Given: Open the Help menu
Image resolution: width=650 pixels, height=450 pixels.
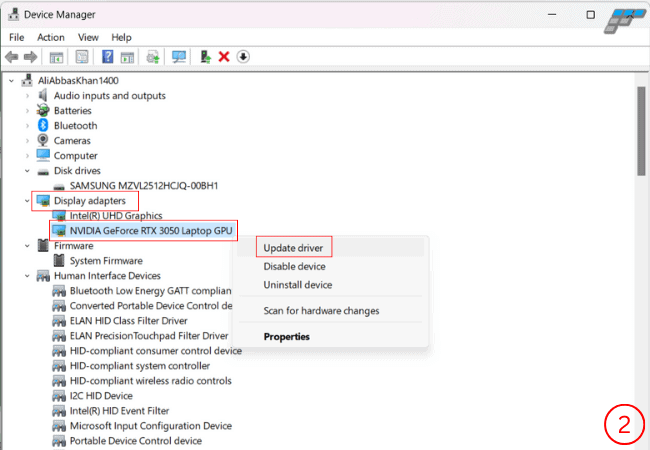Looking at the screenshot, I should (x=121, y=37).
